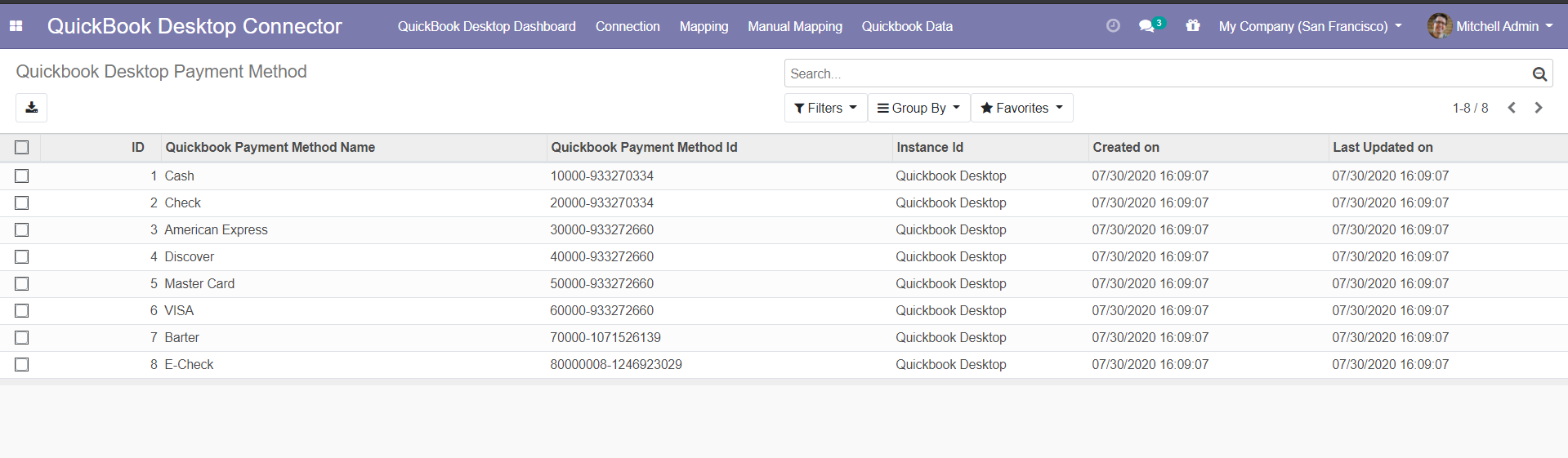Open the activities clock icon
This screenshot has width=1568, height=458.
(x=1113, y=26)
